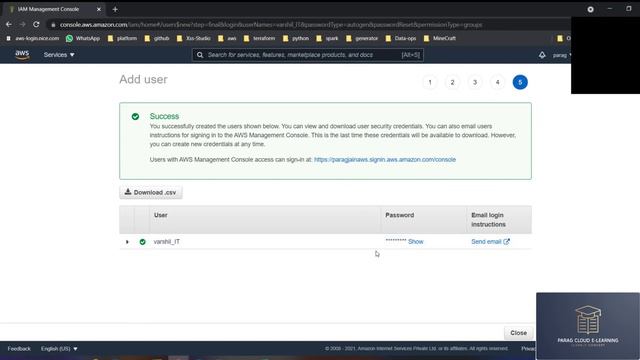Click the Add user page title
This screenshot has height=360, width=640.
pyautogui.click(x=143, y=79)
